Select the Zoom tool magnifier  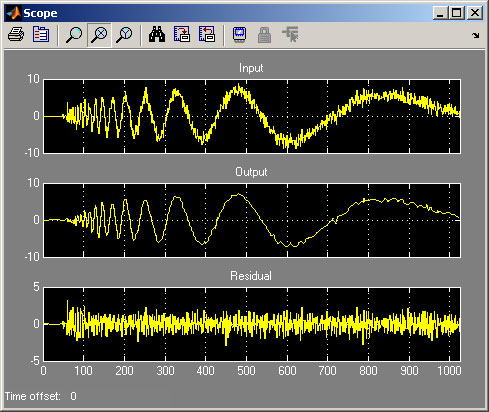[74, 35]
